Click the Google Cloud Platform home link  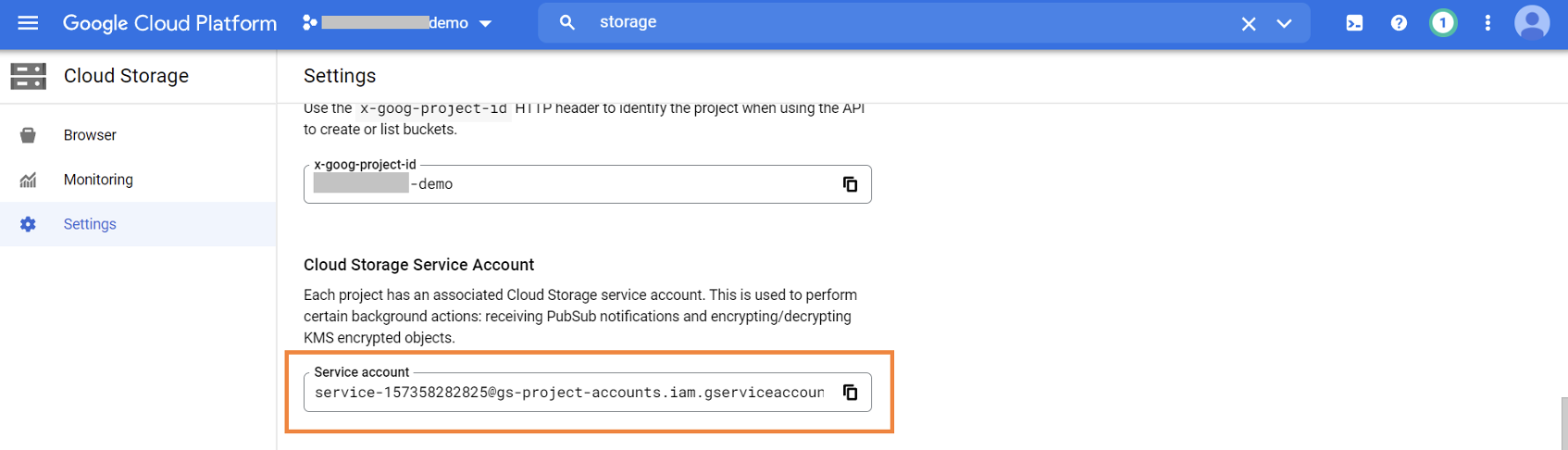point(169,23)
